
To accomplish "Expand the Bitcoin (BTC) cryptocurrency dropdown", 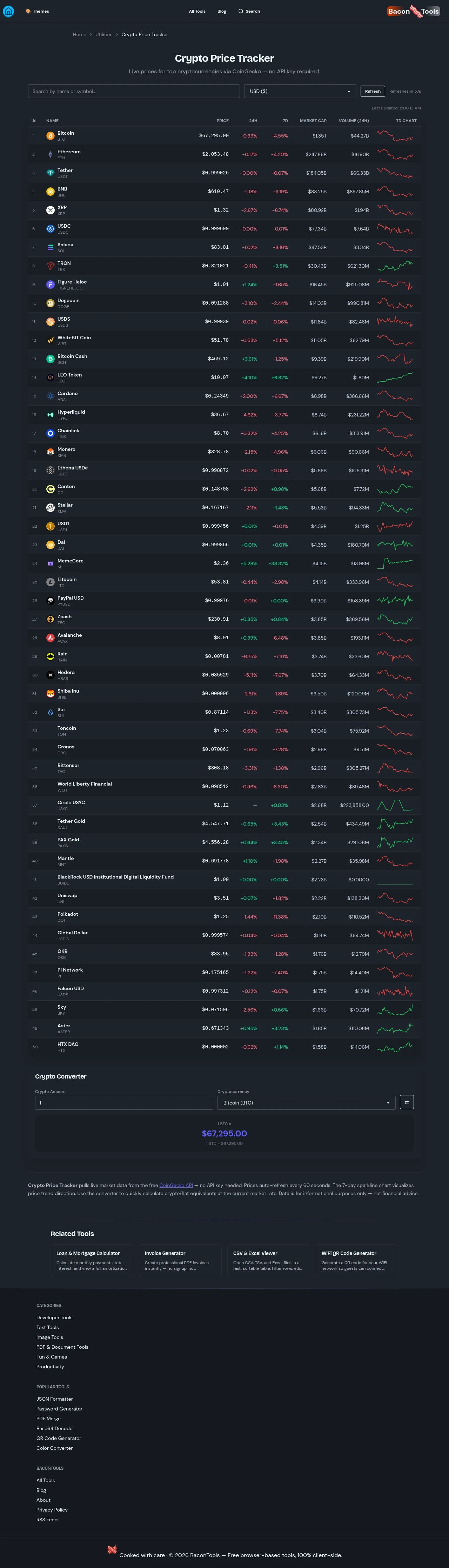I will pyautogui.click(x=306, y=1103).
